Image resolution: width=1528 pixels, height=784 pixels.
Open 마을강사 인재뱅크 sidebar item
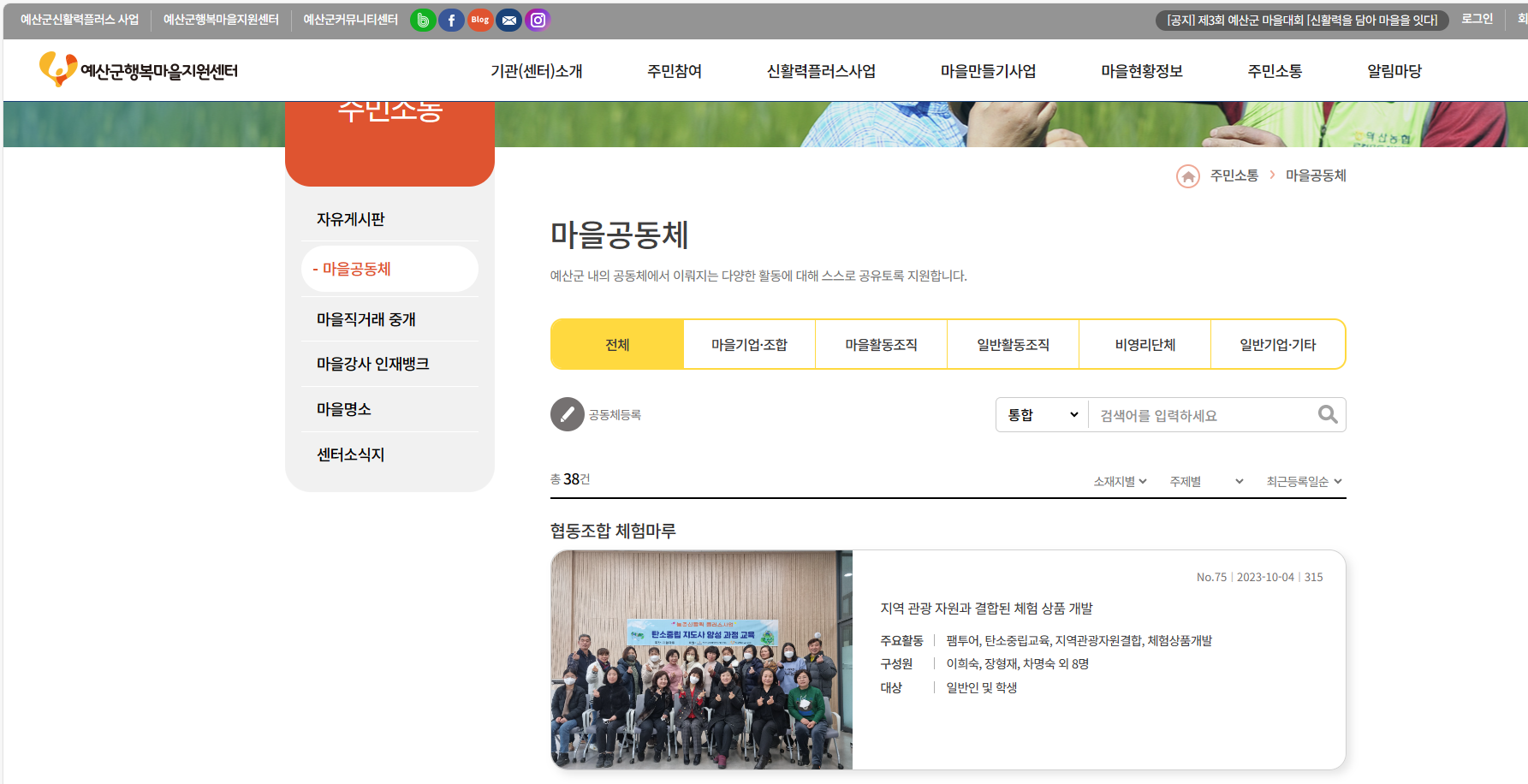click(x=389, y=364)
